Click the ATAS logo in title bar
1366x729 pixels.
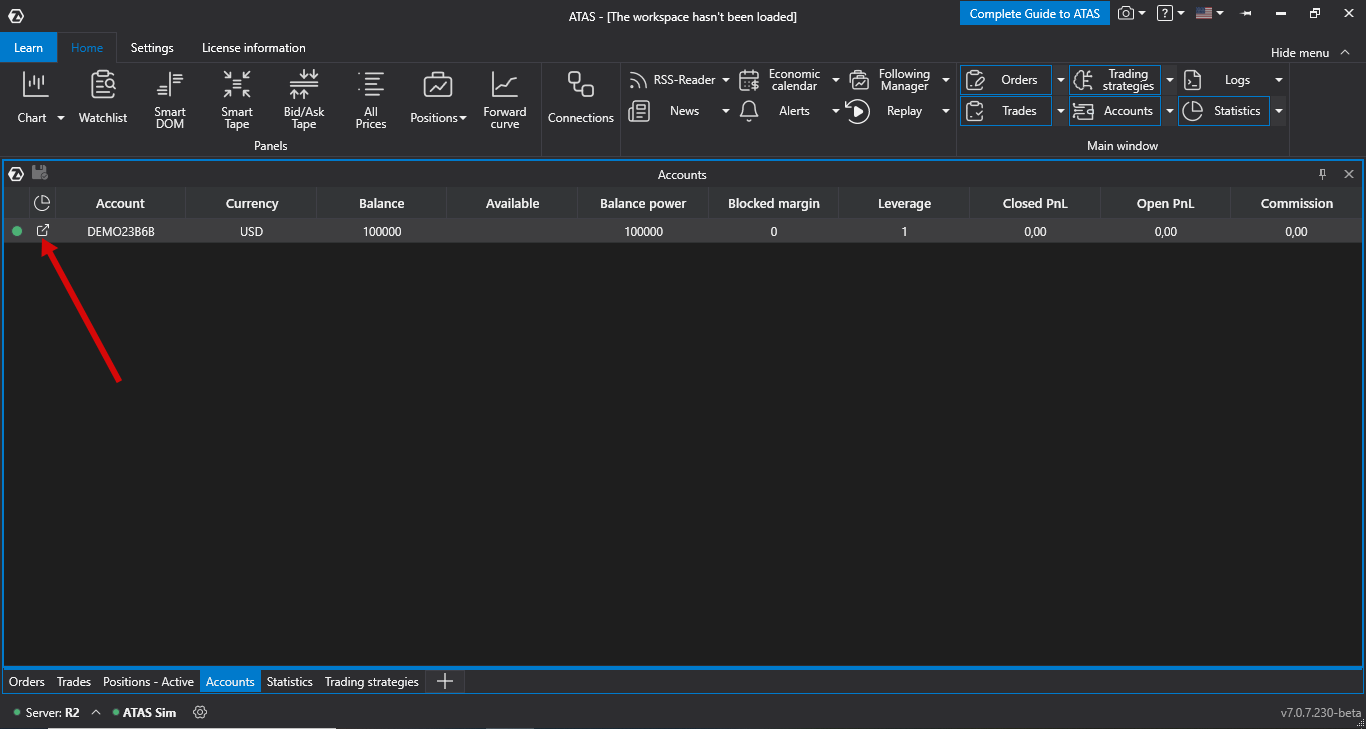[16, 16]
